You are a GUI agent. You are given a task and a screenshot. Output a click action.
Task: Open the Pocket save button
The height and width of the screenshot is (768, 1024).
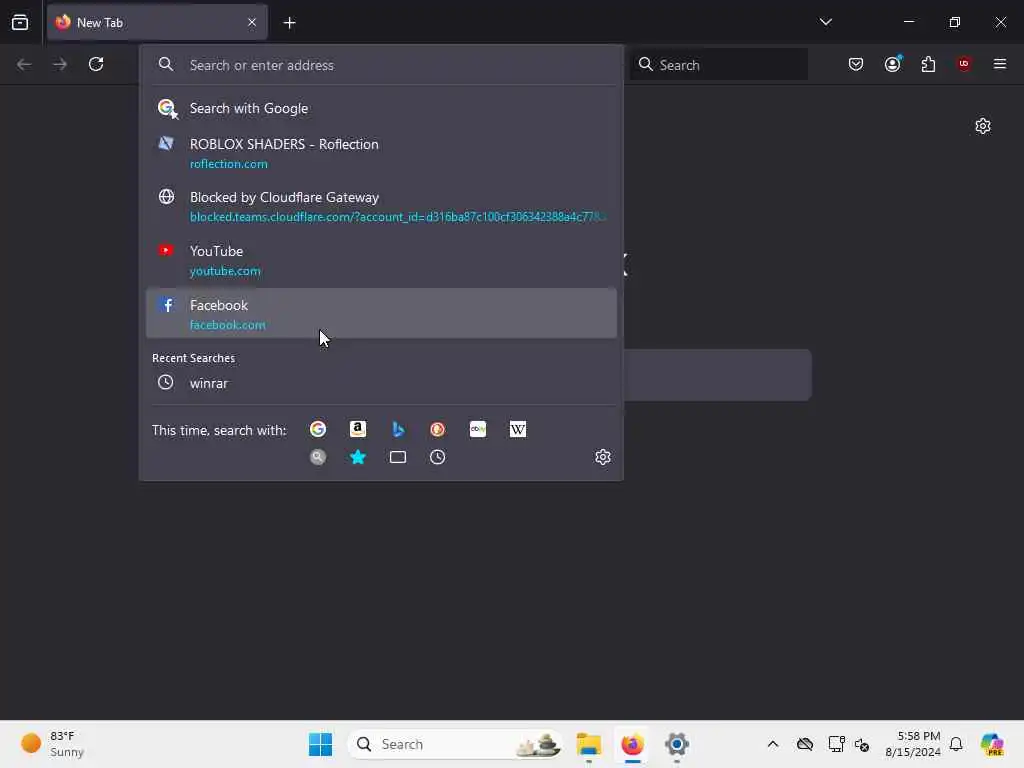[856, 64]
